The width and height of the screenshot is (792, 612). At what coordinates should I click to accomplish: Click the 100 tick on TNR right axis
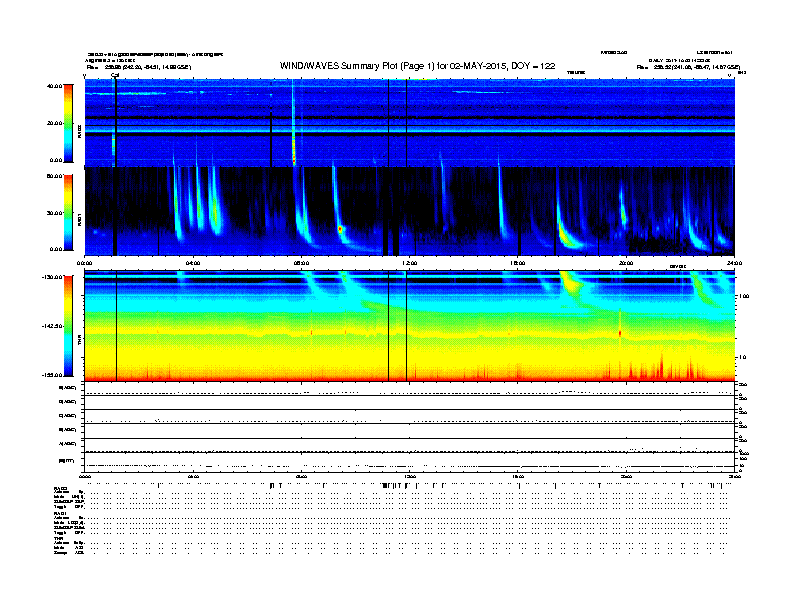tap(744, 296)
